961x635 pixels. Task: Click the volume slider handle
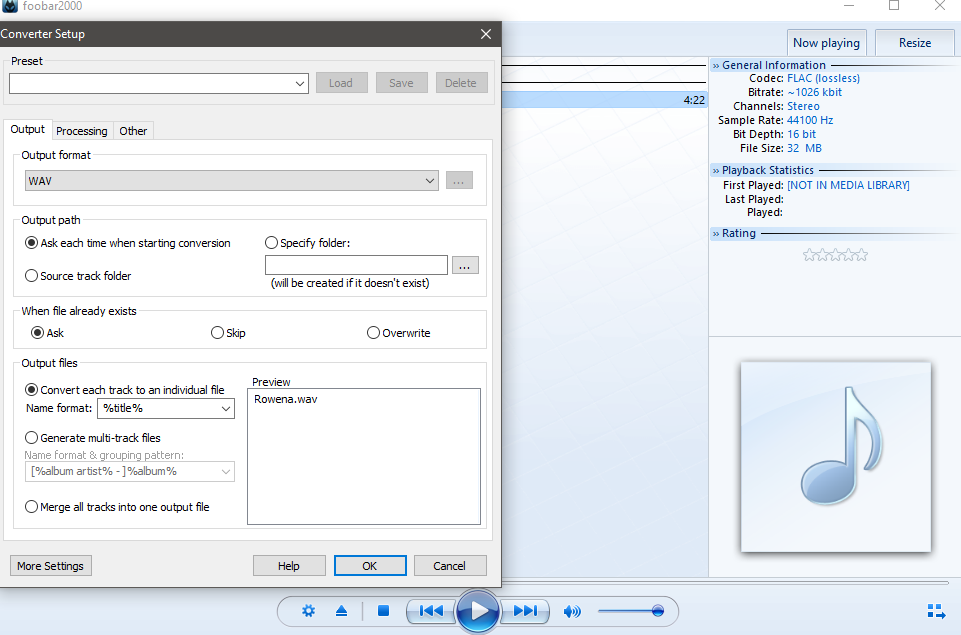[x=657, y=611]
